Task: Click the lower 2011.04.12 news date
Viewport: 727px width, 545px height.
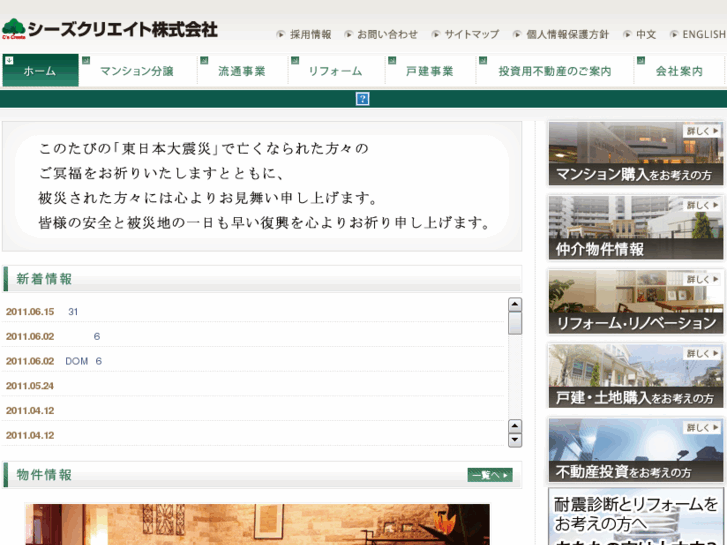Action: pos(30,435)
